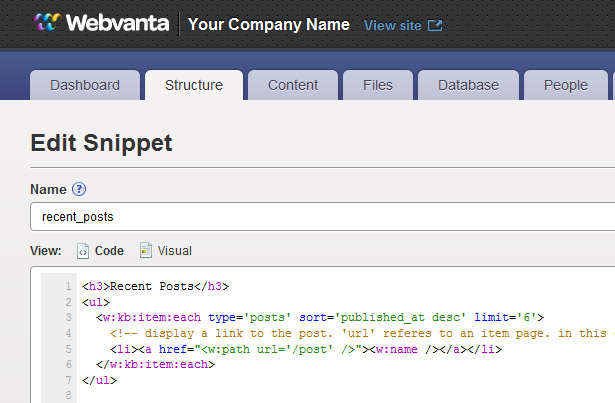Screen dimensions: 615x403
Task: Click the Visual view icon
Action: (146, 250)
